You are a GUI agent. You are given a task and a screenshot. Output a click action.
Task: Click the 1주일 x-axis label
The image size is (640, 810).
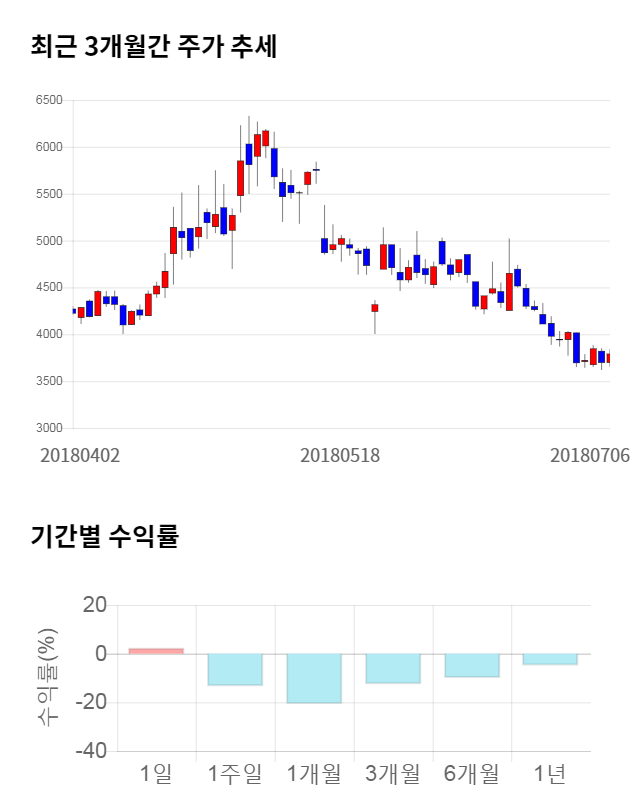click(x=235, y=773)
